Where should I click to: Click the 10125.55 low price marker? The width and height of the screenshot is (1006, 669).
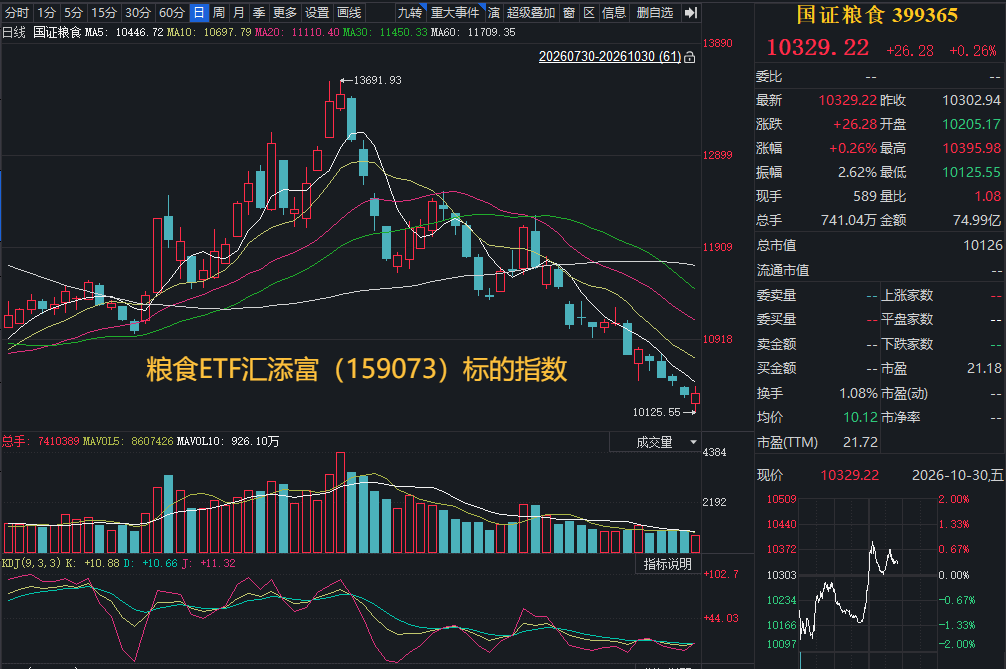point(656,412)
